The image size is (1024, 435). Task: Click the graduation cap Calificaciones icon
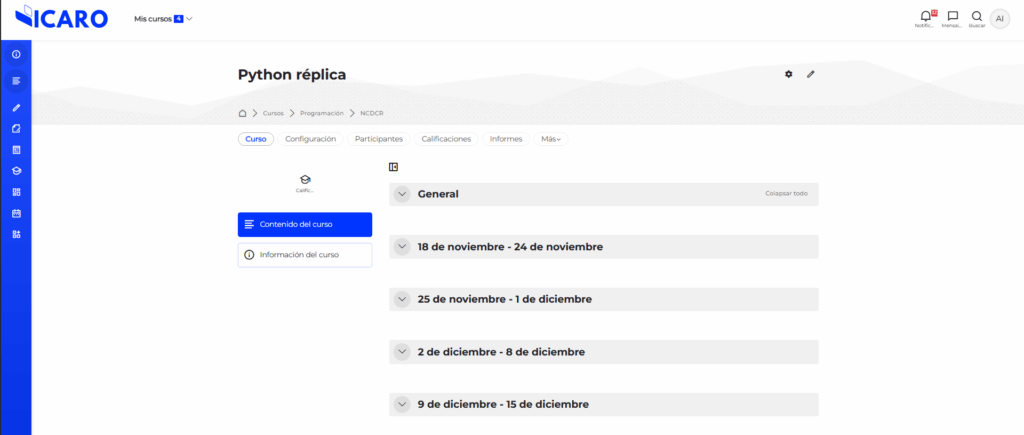pos(305,179)
